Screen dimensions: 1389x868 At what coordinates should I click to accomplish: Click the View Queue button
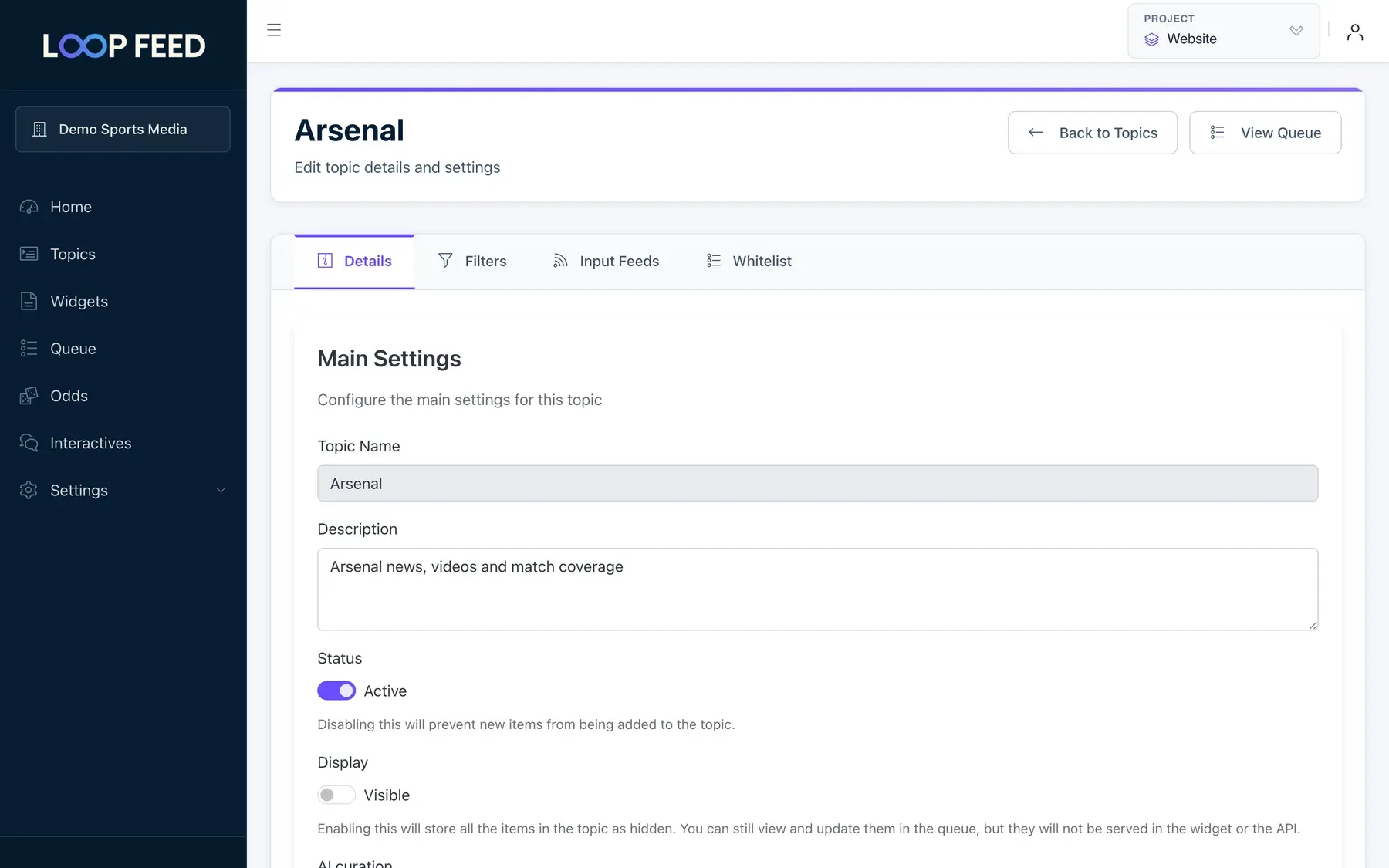click(x=1266, y=133)
